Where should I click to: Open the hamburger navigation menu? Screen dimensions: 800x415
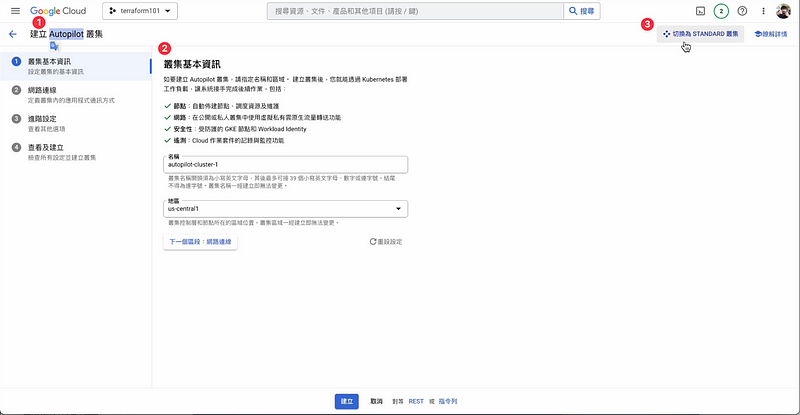click(x=15, y=11)
